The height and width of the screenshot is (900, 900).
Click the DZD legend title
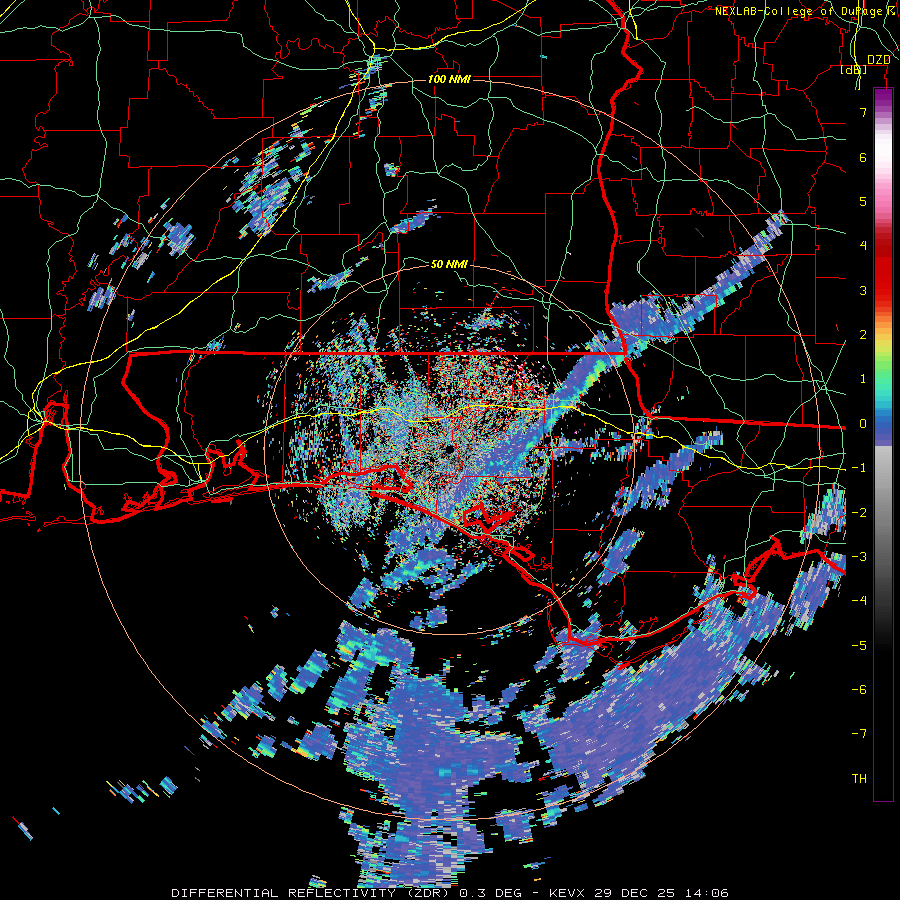pyautogui.click(x=879, y=60)
